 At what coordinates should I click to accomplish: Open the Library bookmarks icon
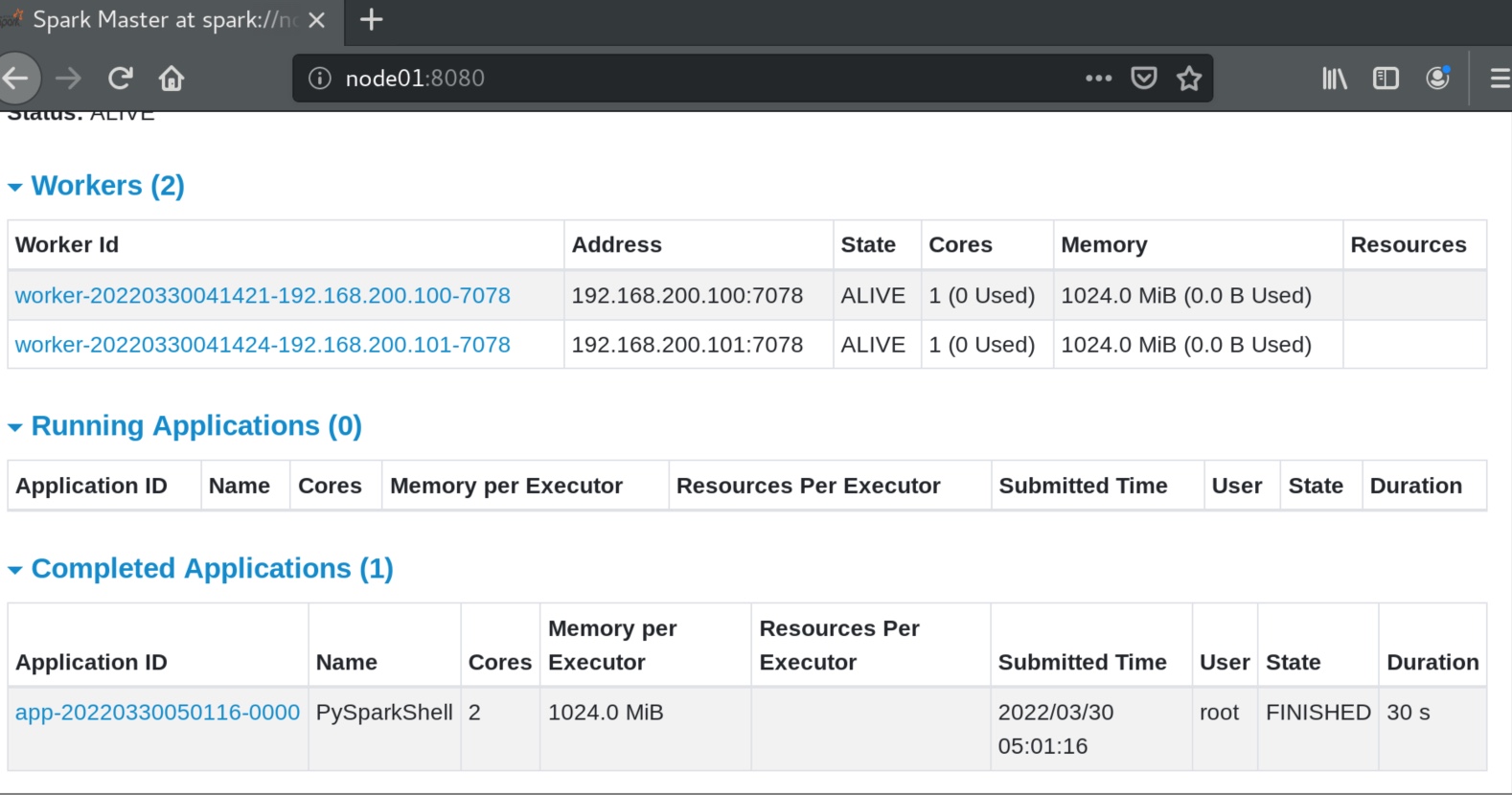[1335, 78]
